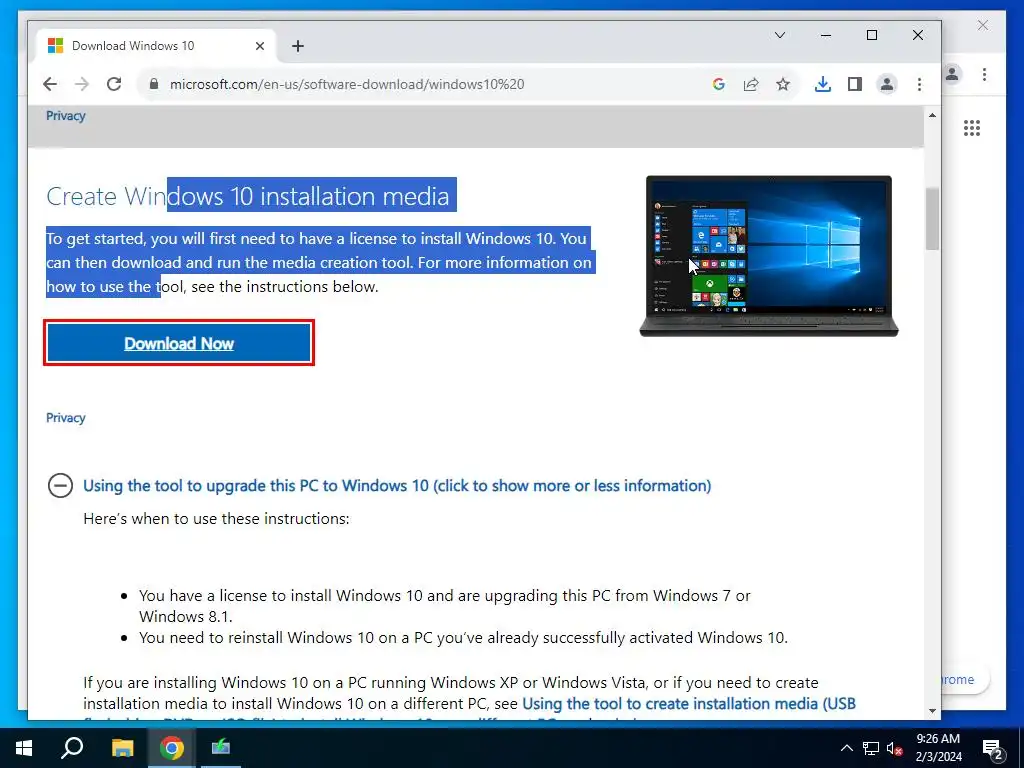Click the Google icon in address bar

(719, 84)
